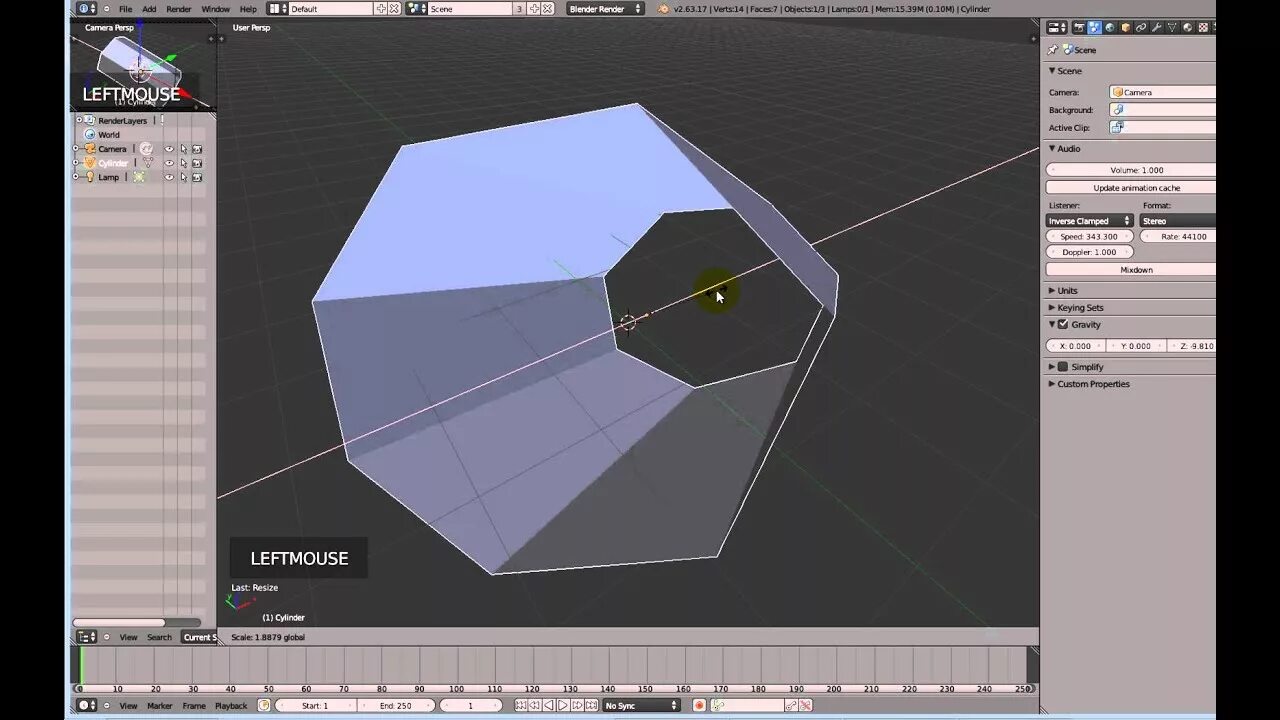Image resolution: width=1280 pixels, height=720 pixels.
Task: Open the Texture properties checker icon
Action: pyautogui.click(x=1203, y=28)
